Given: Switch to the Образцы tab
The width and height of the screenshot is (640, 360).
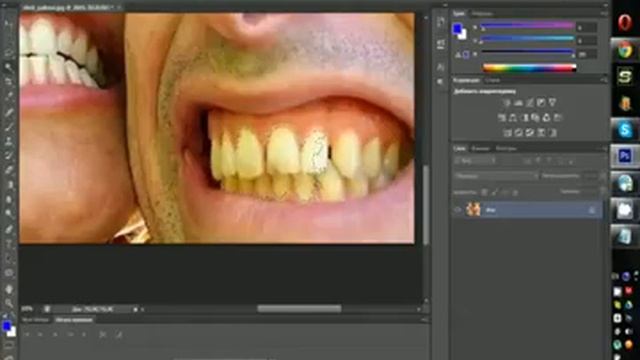Looking at the screenshot, I should tap(482, 14).
